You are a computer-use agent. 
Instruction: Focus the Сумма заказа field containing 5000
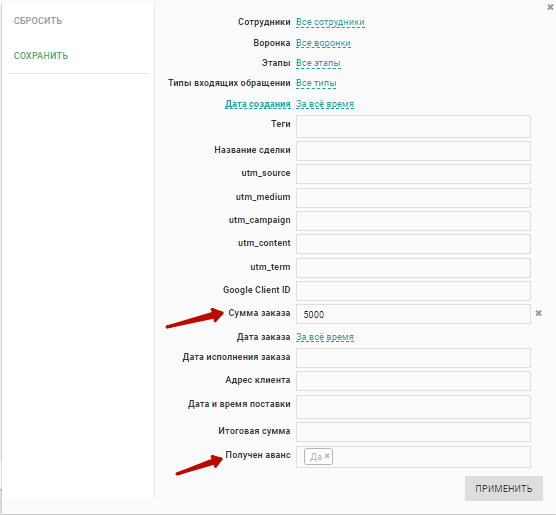(x=413, y=314)
